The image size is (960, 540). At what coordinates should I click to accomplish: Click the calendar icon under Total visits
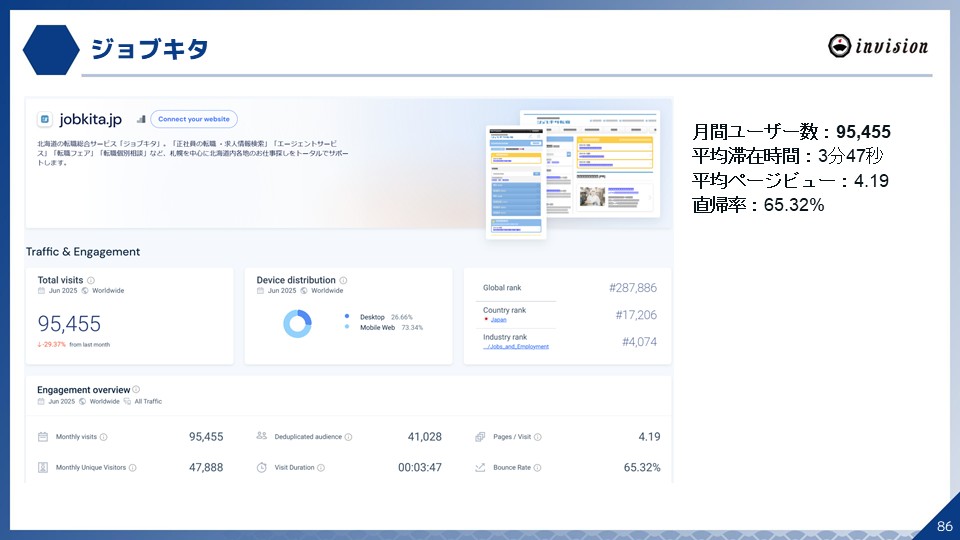[x=42, y=291]
